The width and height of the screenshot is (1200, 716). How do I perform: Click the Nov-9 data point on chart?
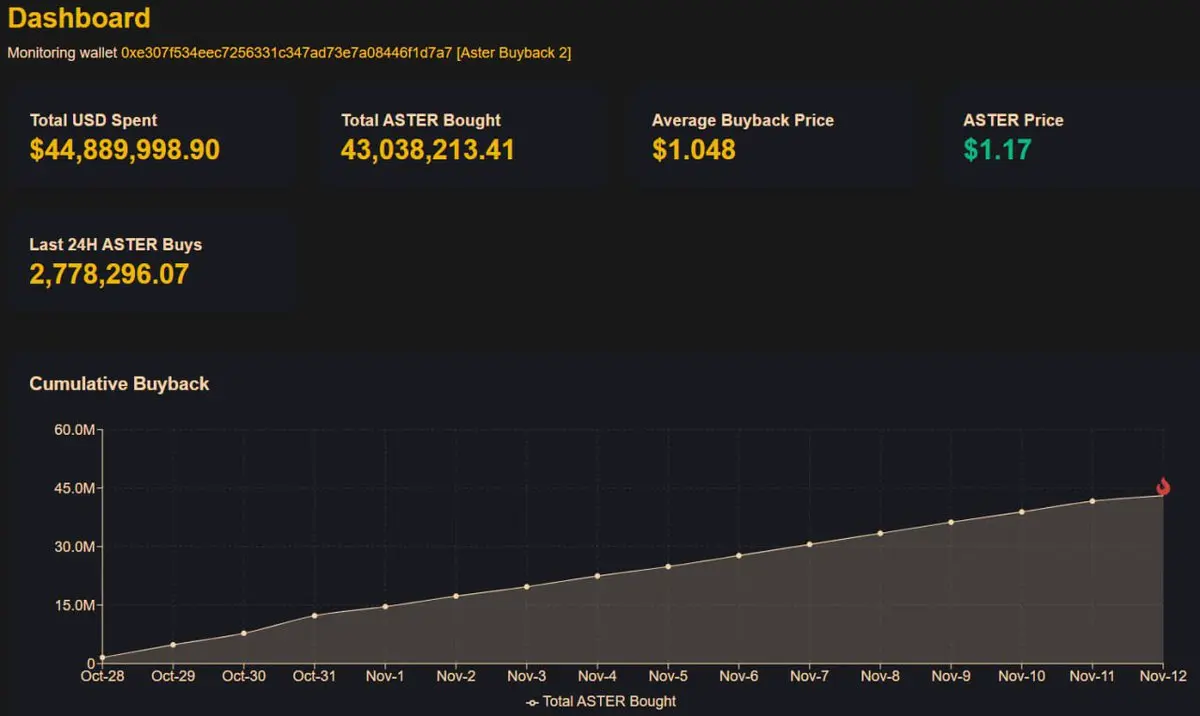(951, 522)
